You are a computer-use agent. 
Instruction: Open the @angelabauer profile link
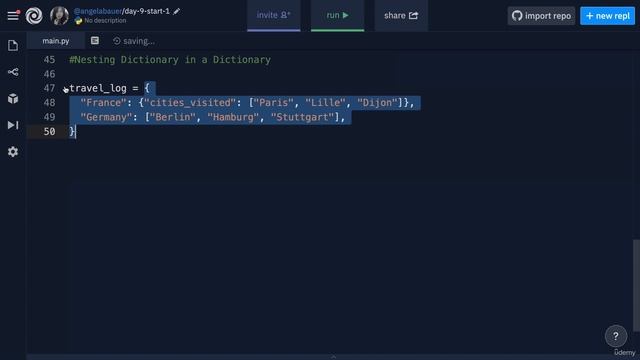[98, 11]
